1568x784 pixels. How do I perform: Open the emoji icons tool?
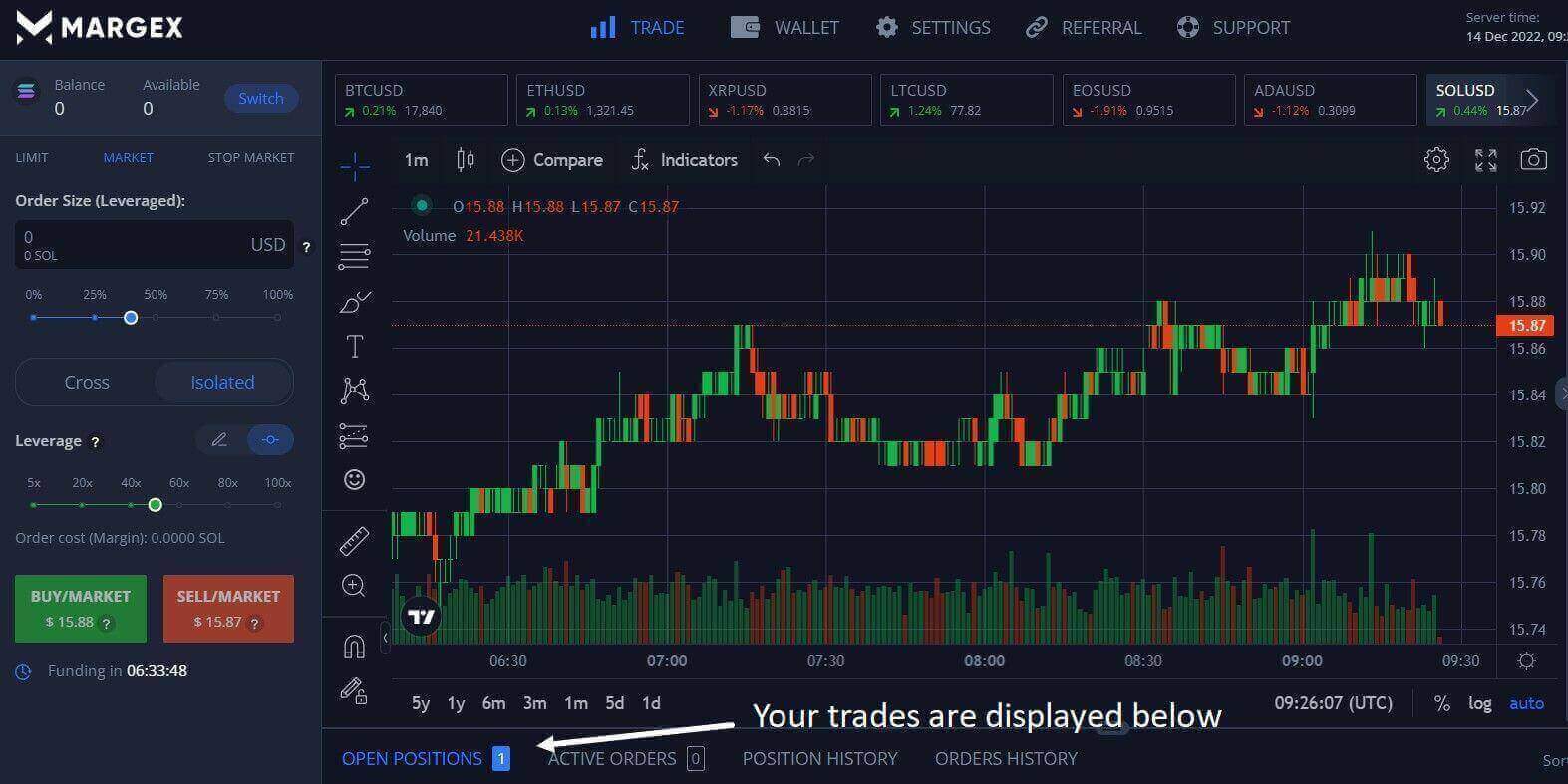click(354, 480)
